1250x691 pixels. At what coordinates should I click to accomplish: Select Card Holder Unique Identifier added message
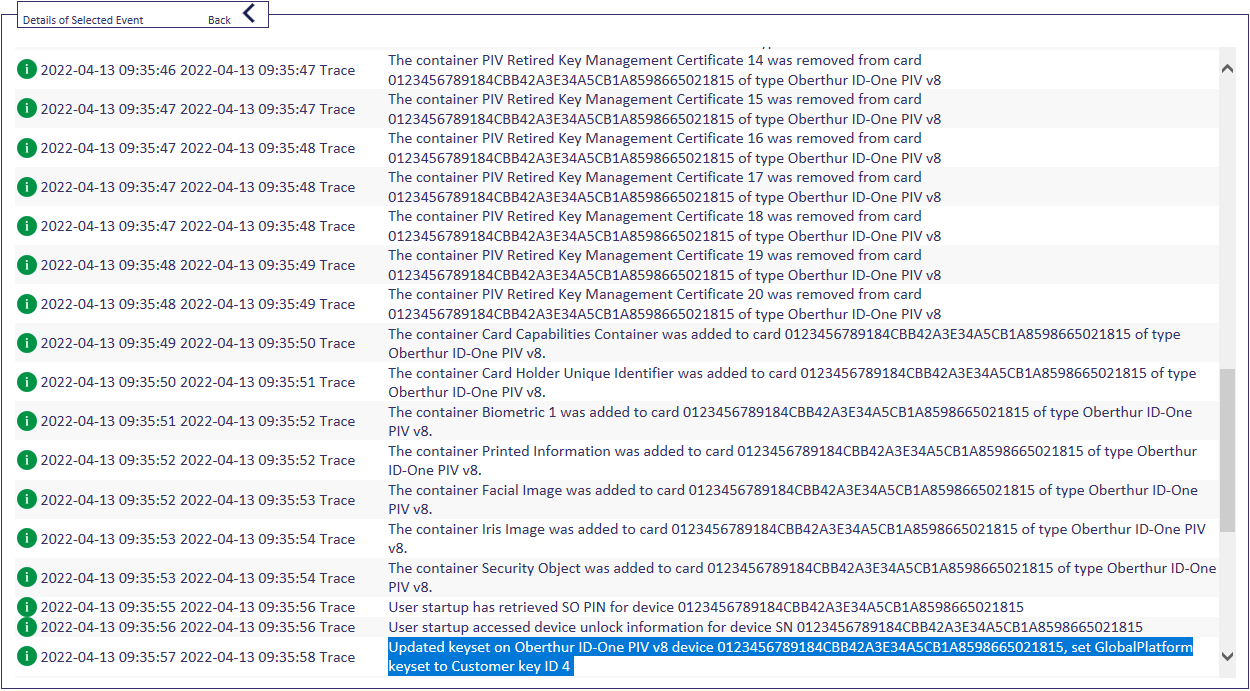[x=792, y=382]
